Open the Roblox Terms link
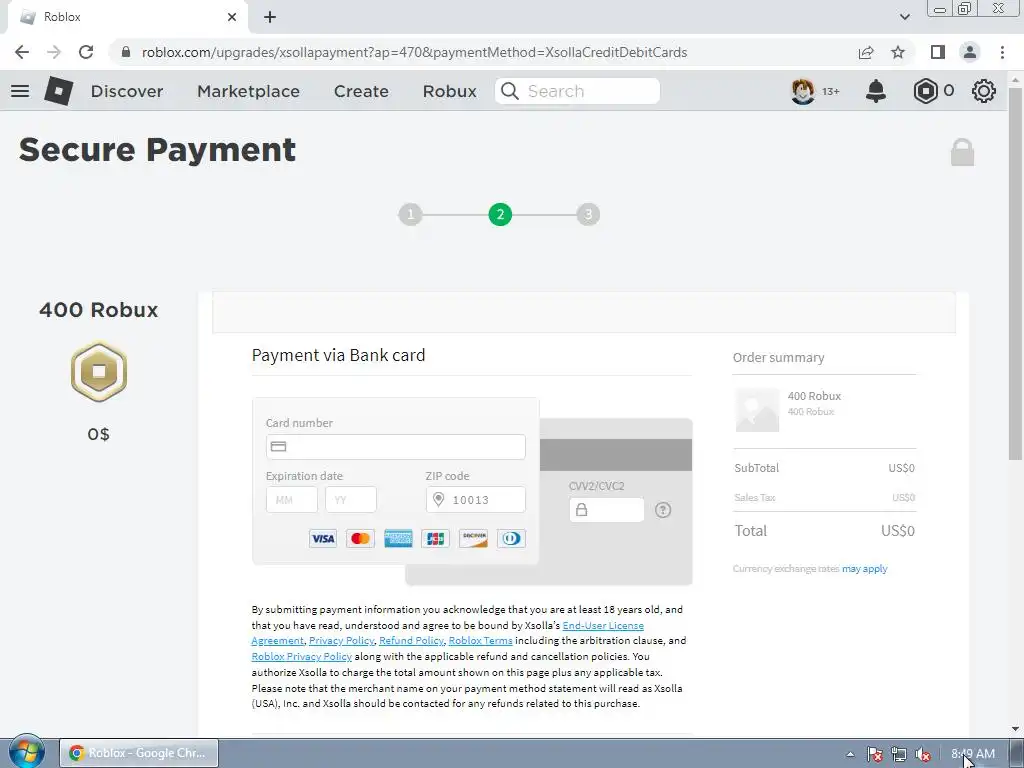 pyautogui.click(x=481, y=641)
